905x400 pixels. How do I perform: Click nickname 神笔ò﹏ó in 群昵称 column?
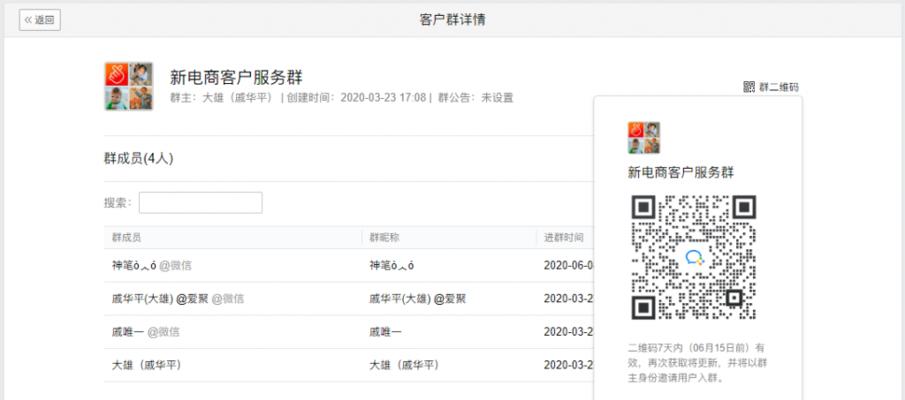tap(392, 266)
